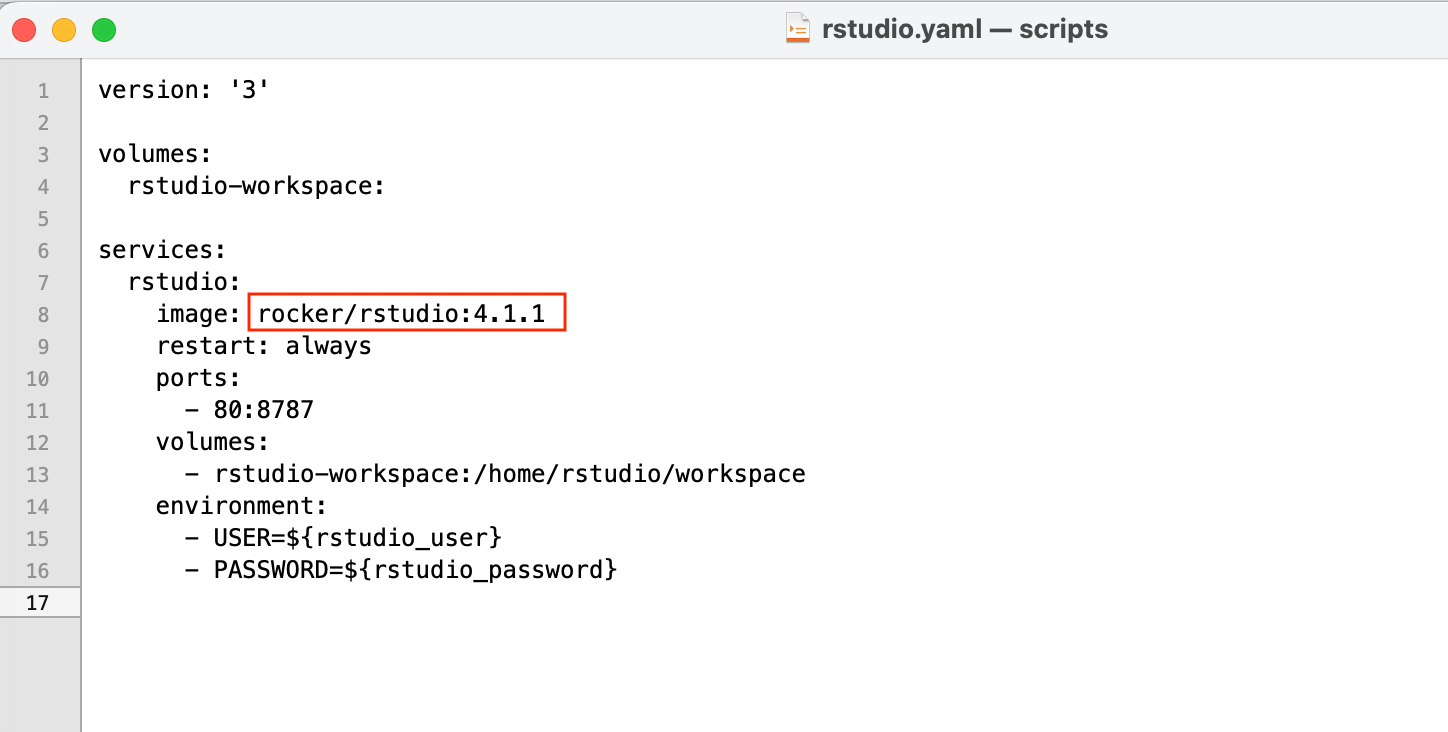Screen dimensions: 1448x732
Task: Click the text "version: '3'"
Action: coord(184,90)
